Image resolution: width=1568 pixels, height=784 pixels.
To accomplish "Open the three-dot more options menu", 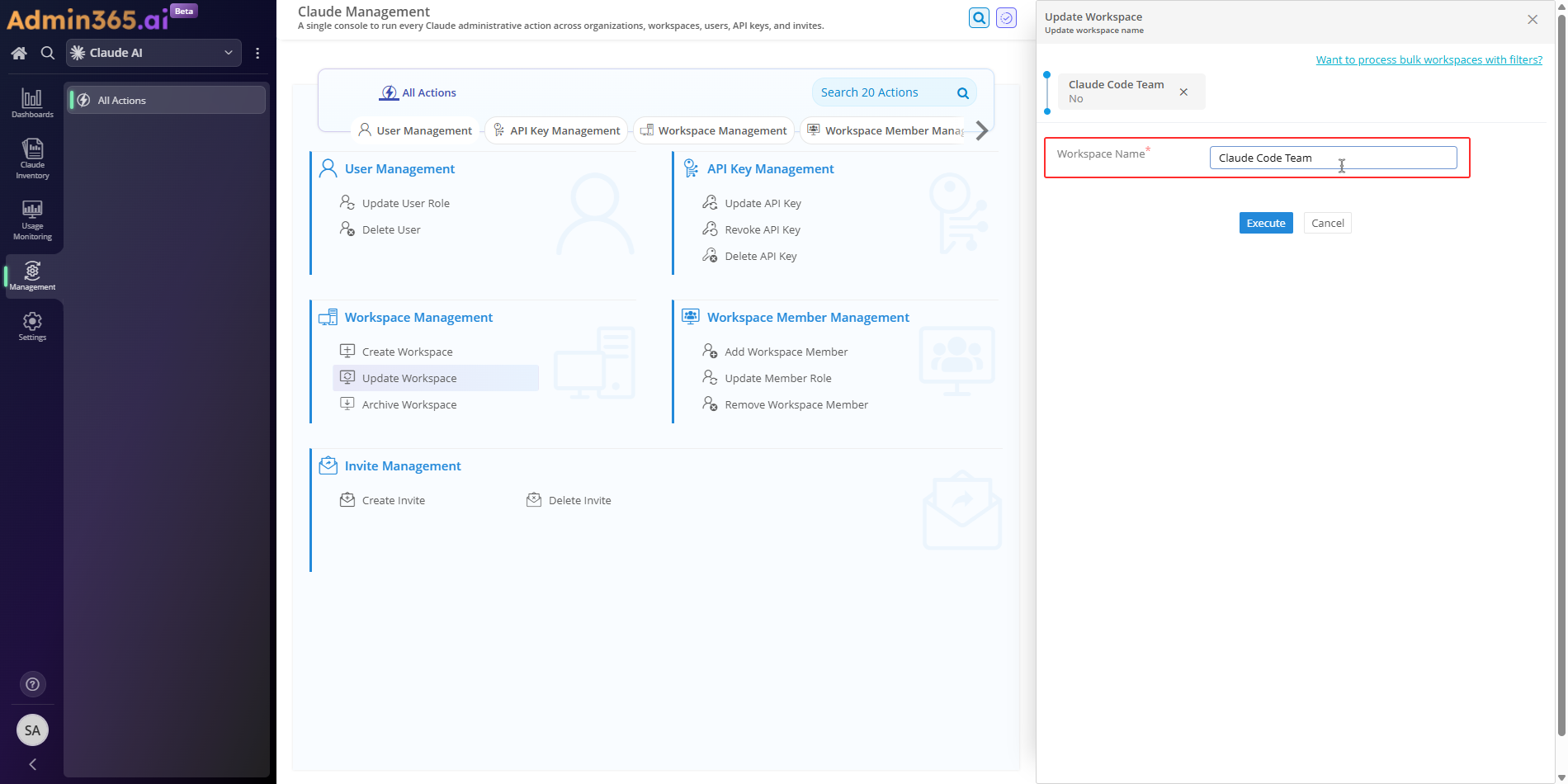I will click(257, 53).
